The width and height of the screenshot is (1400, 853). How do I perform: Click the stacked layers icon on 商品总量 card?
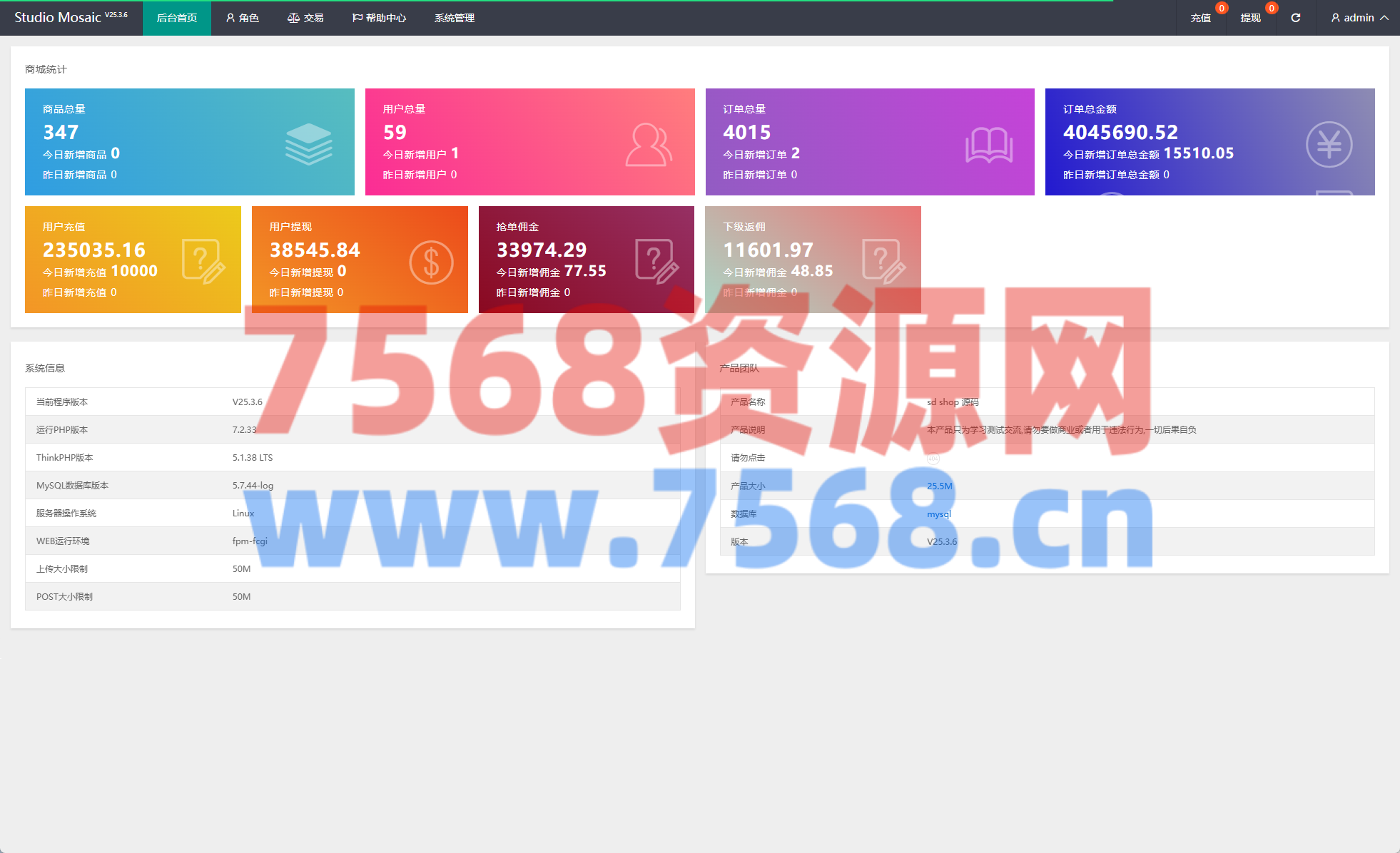point(308,144)
